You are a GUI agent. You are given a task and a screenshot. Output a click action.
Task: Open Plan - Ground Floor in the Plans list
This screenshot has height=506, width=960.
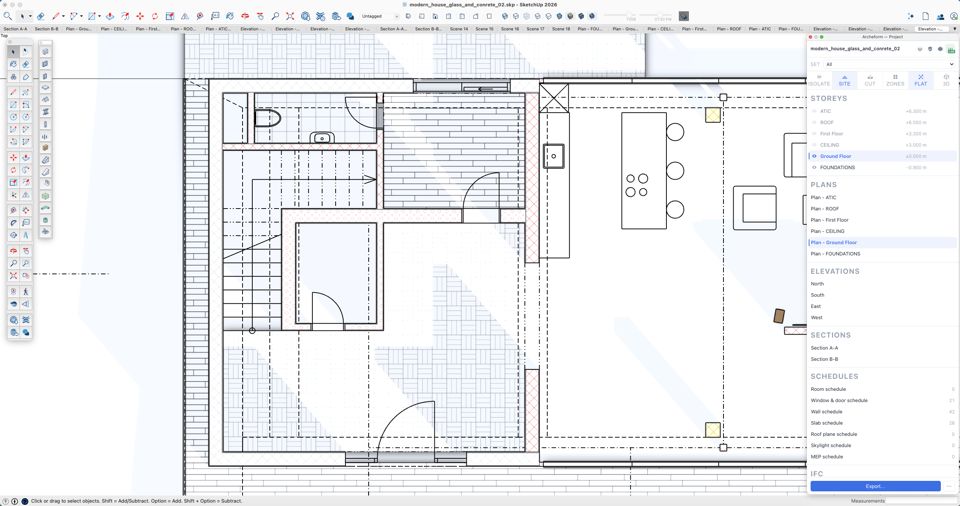[x=834, y=243]
